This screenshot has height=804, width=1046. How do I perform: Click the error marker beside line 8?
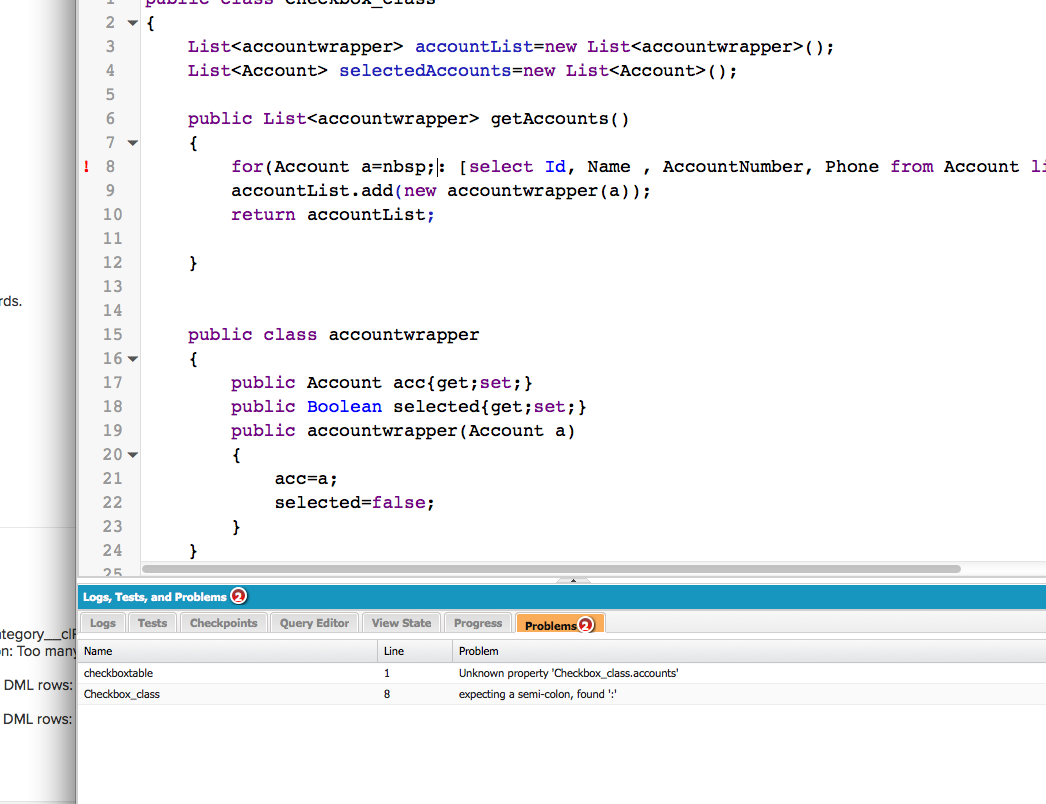tap(86, 167)
